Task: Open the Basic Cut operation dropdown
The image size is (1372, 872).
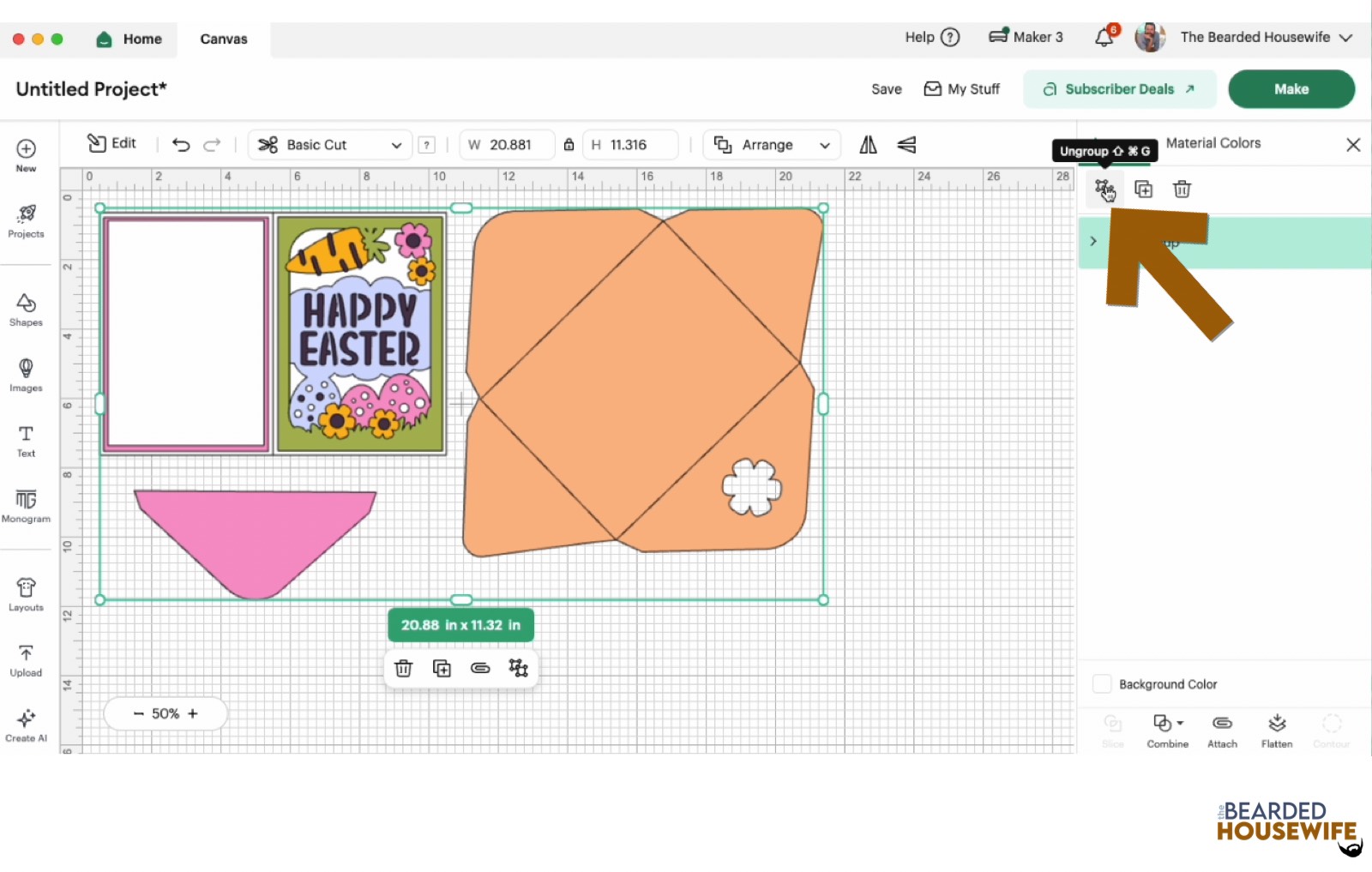Action: pos(330,145)
